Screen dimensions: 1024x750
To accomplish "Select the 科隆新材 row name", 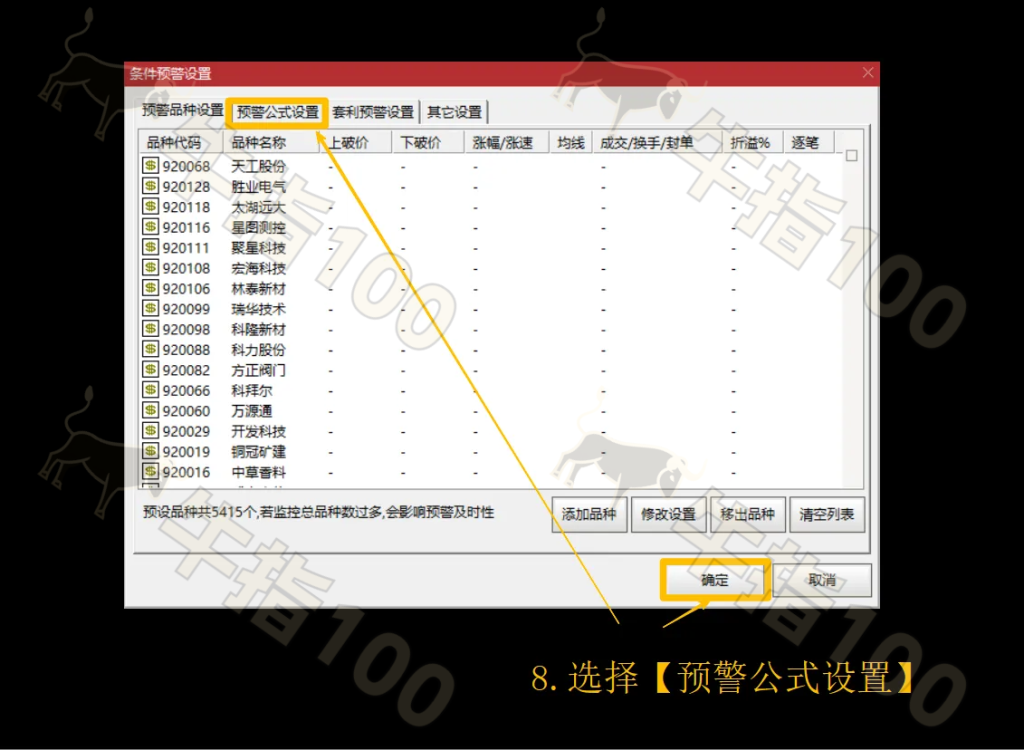I will coord(259,329).
